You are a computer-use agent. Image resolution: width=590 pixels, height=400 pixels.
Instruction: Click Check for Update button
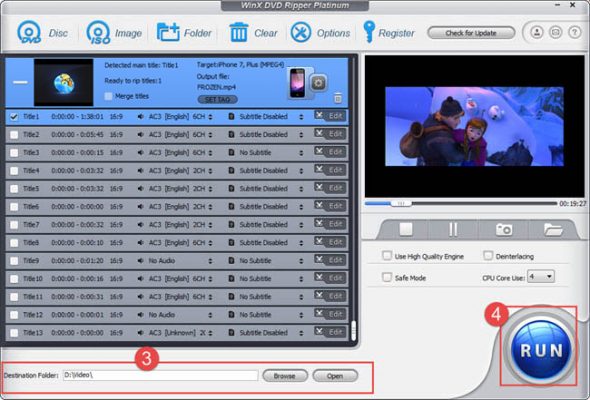coord(471,33)
